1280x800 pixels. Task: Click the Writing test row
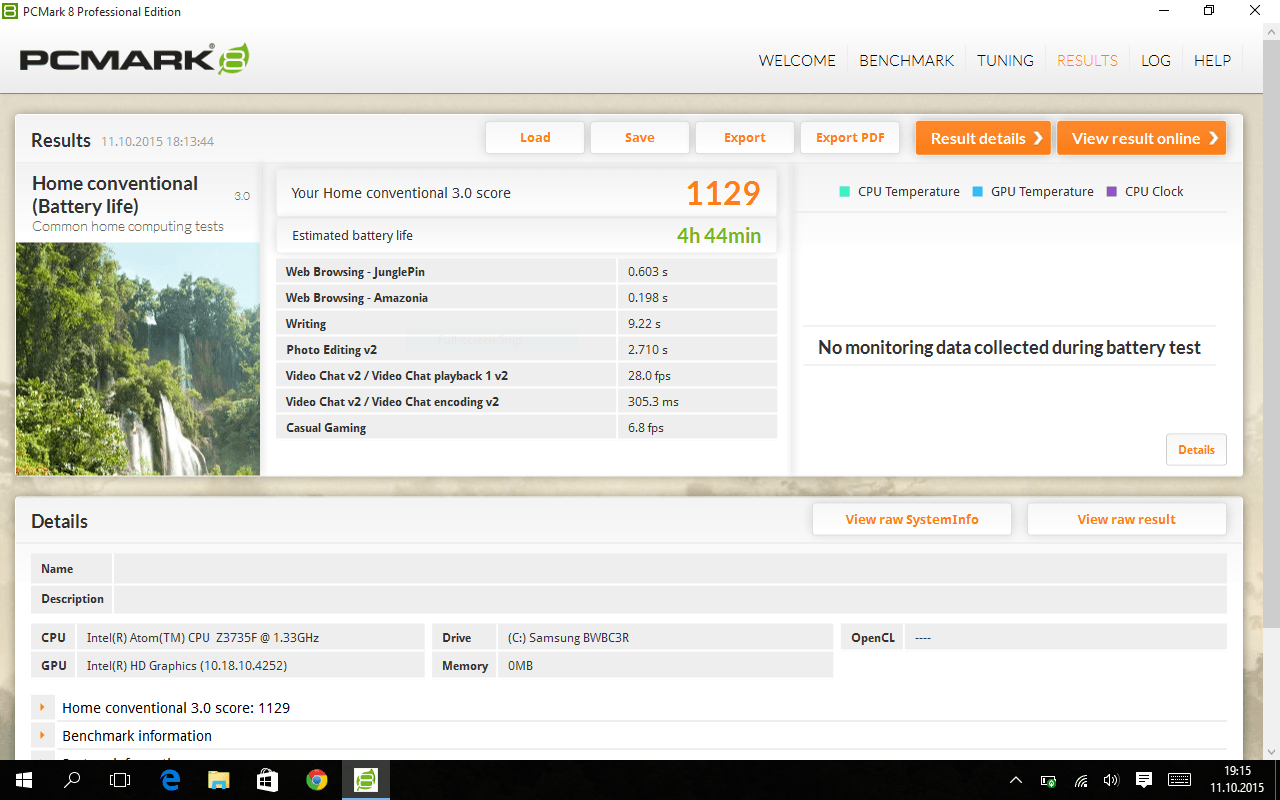tap(526, 324)
